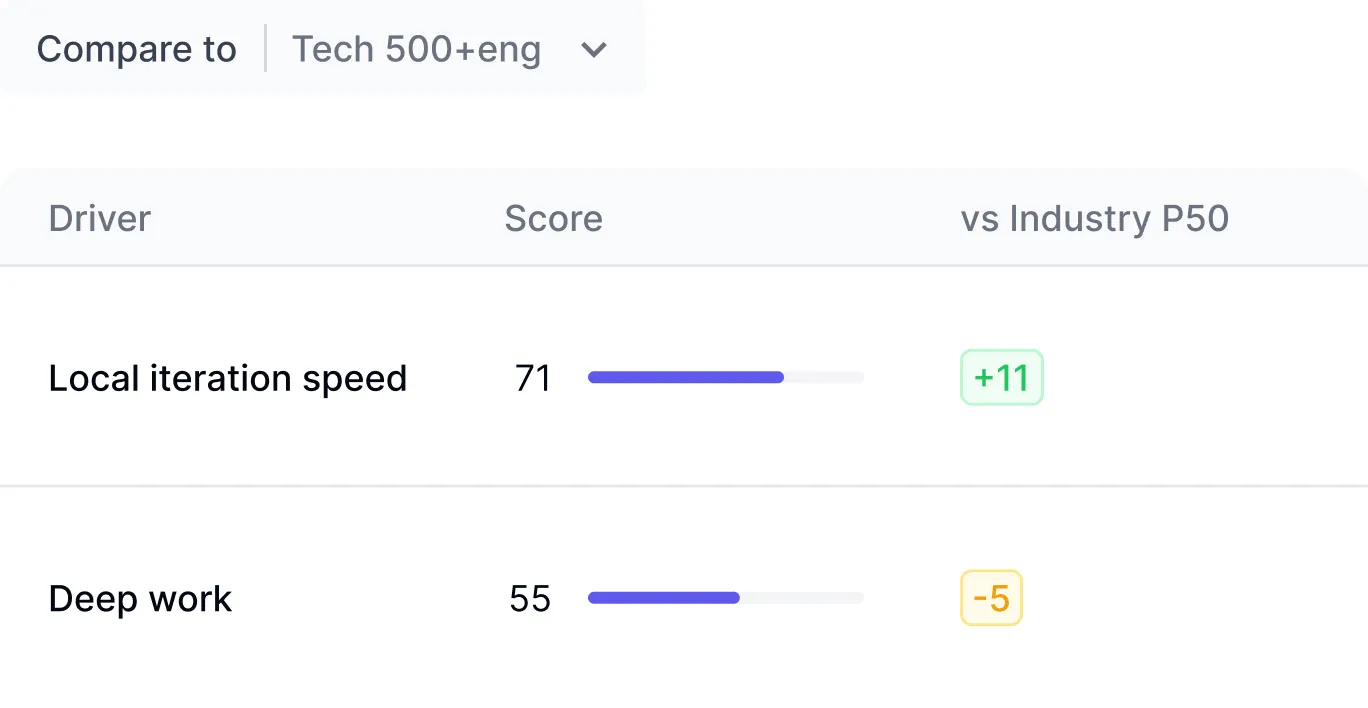The width and height of the screenshot is (1368, 708).
Task: Click the chevron arrow beside Tech 500+eng
Action: point(594,50)
